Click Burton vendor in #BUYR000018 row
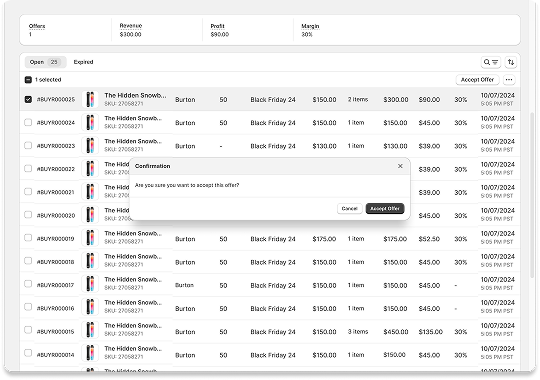The height and width of the screenshot is (380, 540). pos(185,262)
